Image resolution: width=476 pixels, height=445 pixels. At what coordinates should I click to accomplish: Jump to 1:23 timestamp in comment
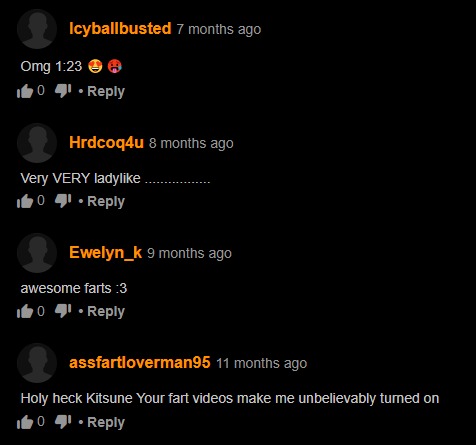(69, 66)
